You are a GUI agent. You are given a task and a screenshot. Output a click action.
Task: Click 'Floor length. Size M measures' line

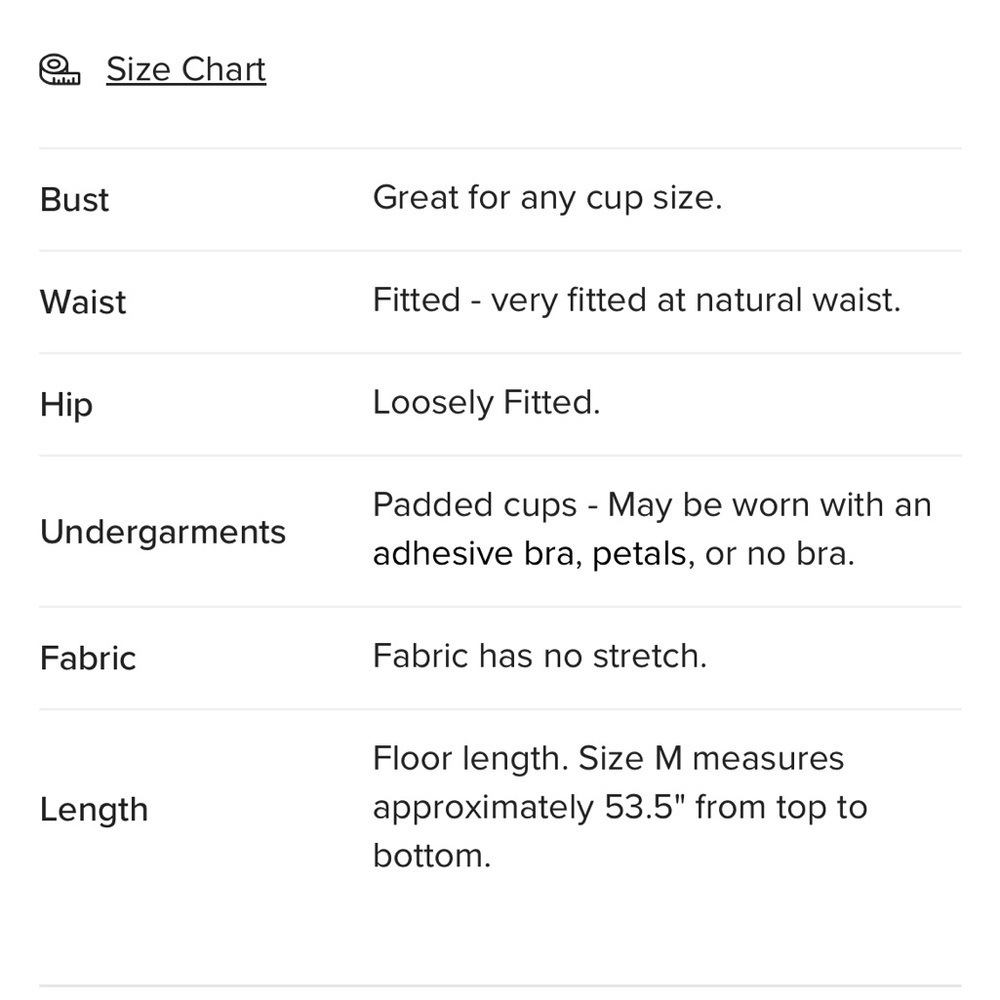click(608, 759)
